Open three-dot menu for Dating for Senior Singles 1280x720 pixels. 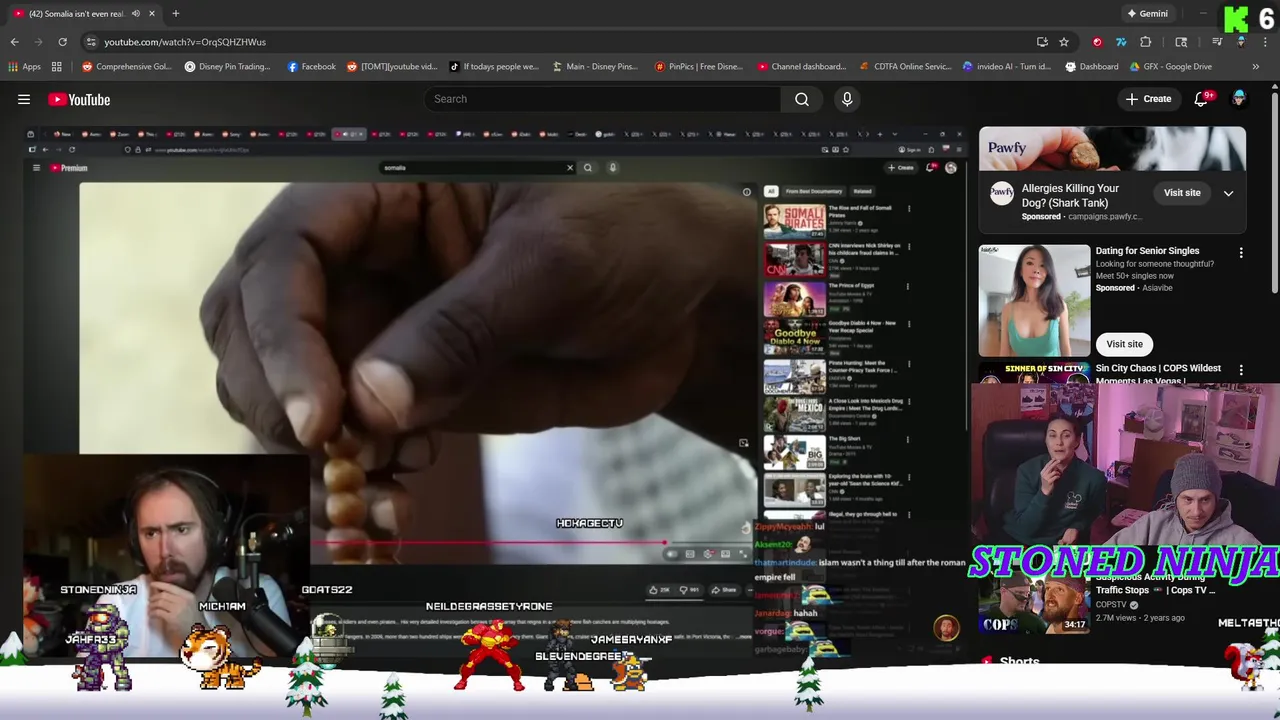(1241, 253)
